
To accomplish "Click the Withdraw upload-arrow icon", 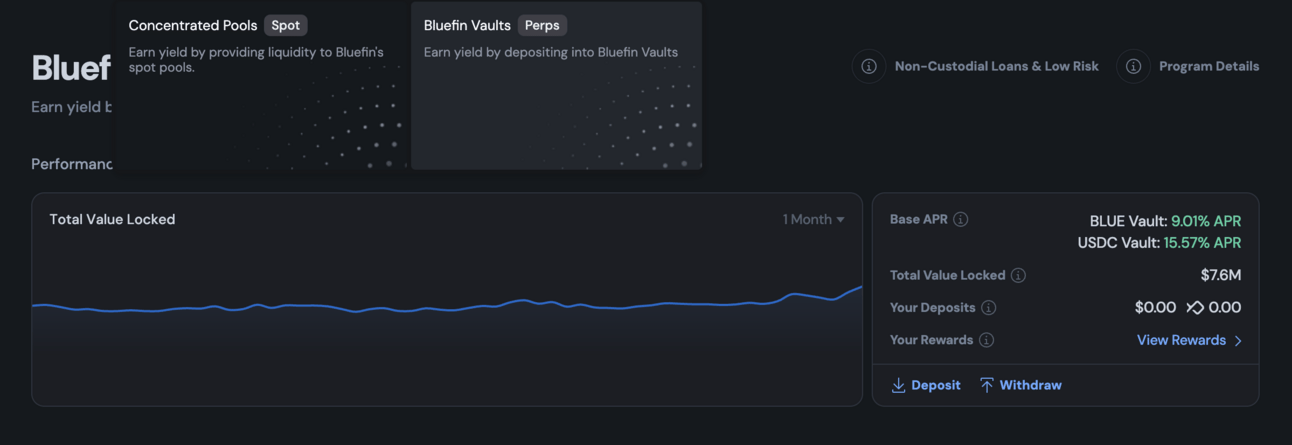I will (x=987, y=385).
